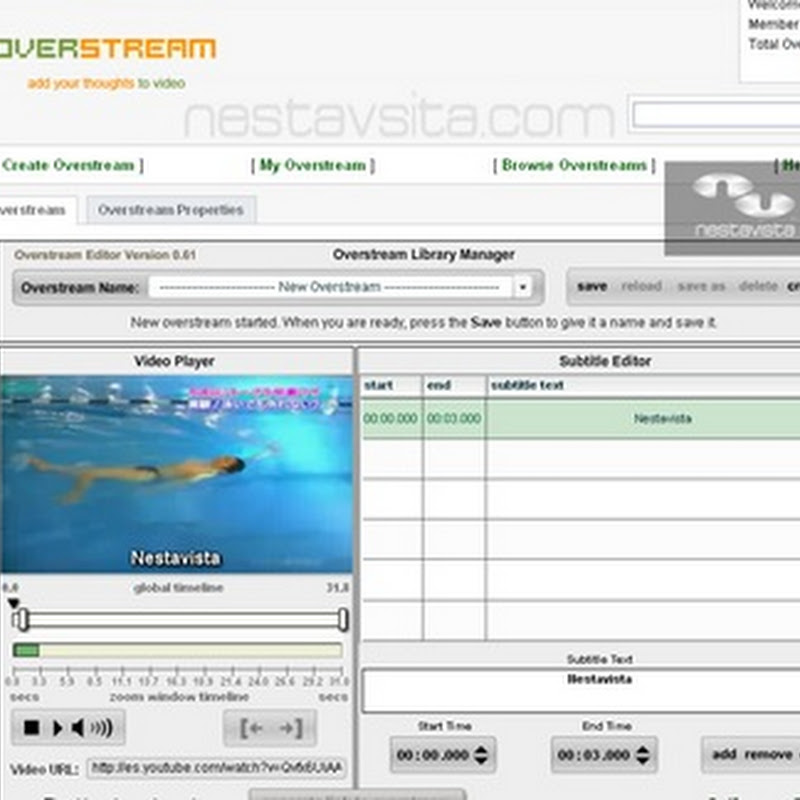800x800 pixels.
Task: Select the start cell 00:00.000
Action: [390, 419]
